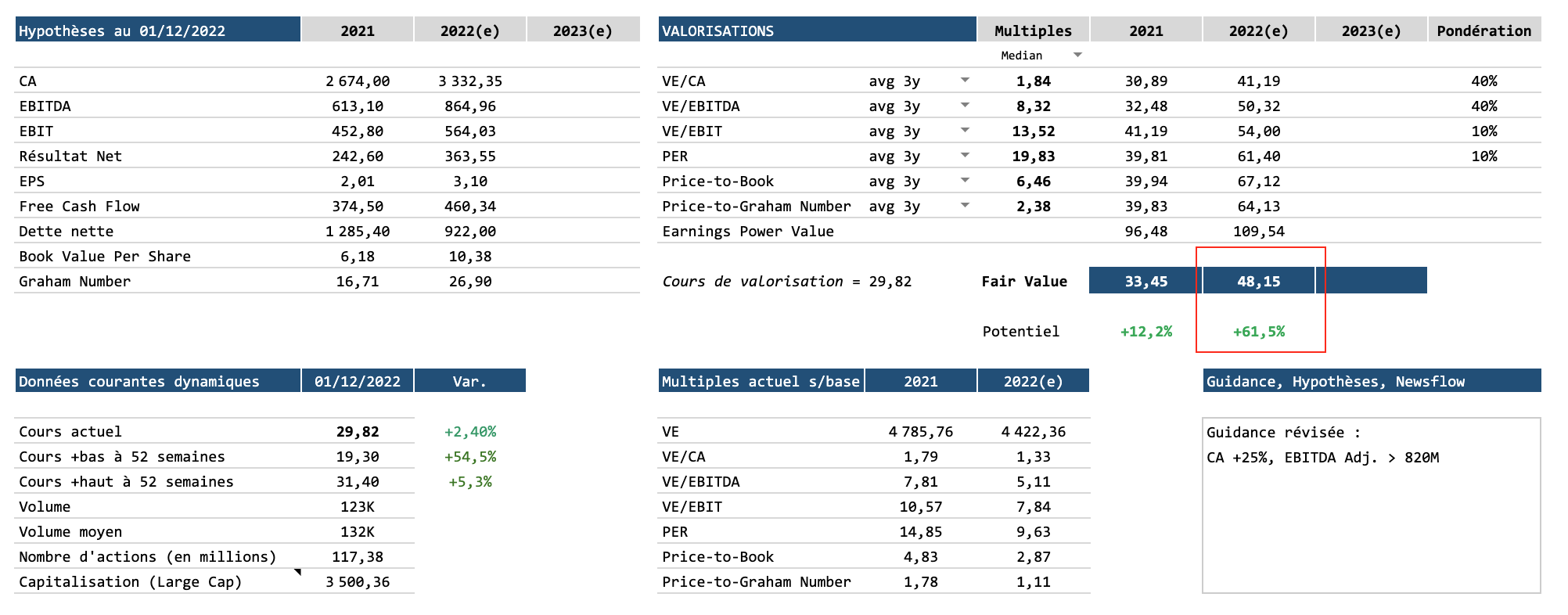Select the Cours actuel value 29,82
Viewport: 1568px width, 615px height.
[358, 431]
